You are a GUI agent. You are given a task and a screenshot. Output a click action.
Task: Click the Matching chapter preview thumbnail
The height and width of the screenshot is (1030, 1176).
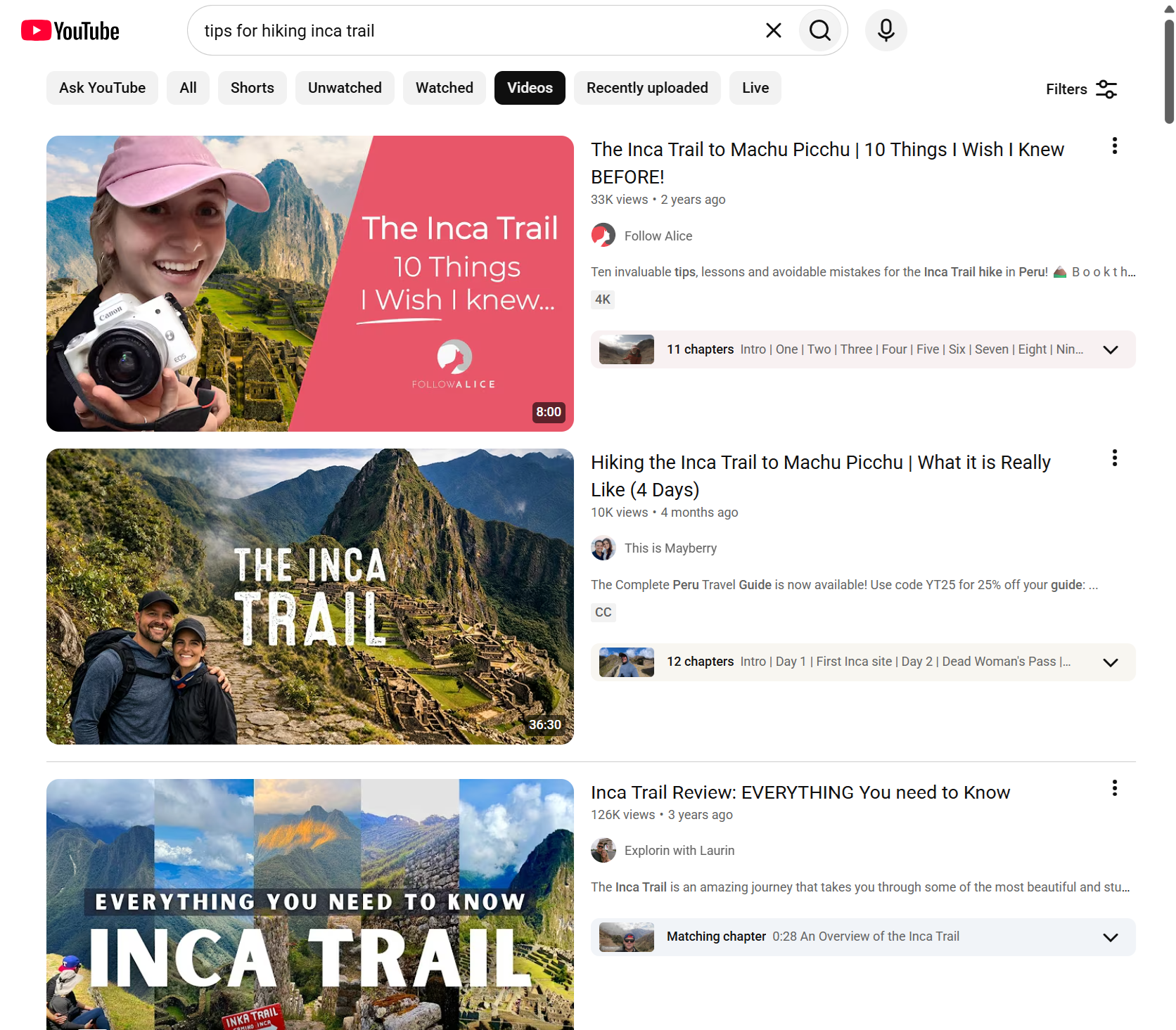pos(627,937)
